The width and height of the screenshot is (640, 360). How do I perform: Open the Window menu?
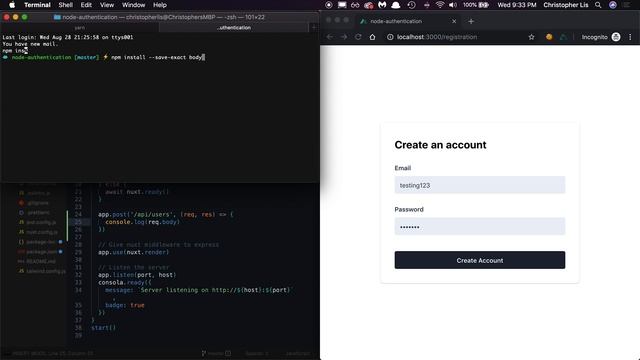tap(133, 5)
